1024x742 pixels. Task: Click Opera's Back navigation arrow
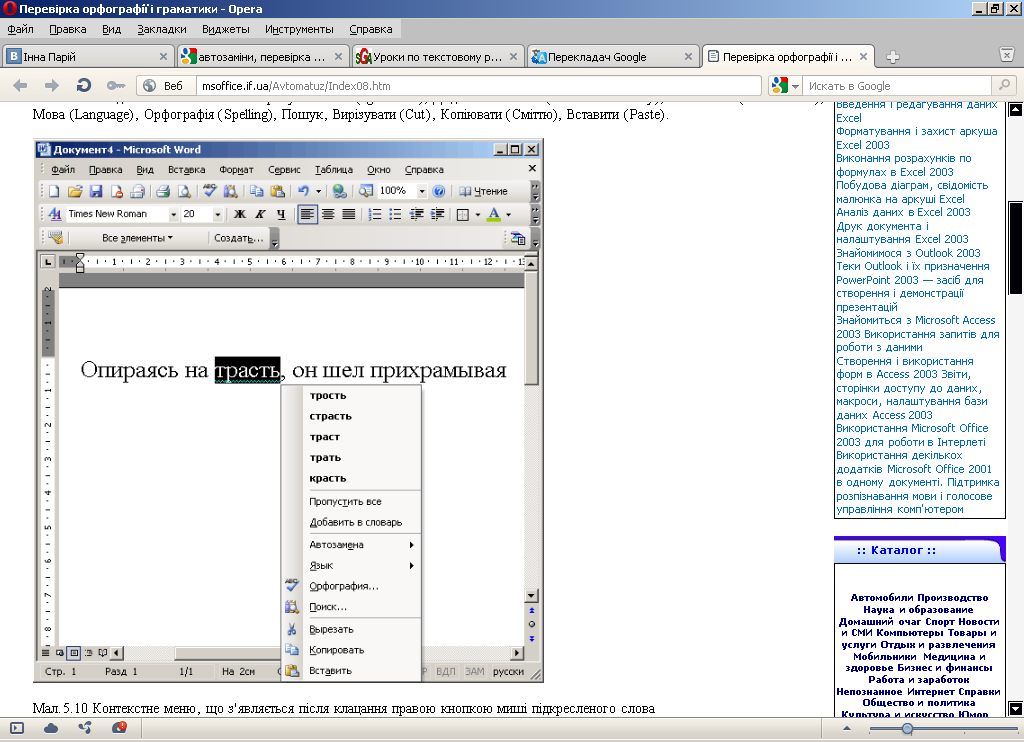20,86
